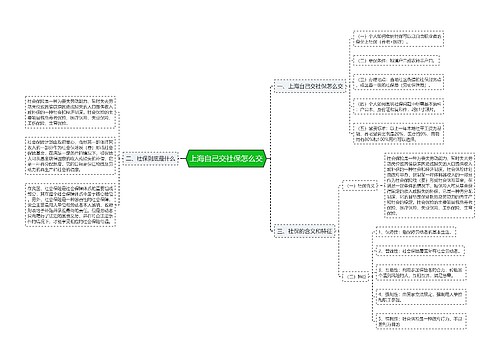Click the (二) 特征 sub-node
Viewport: 500px width, 360px height.
point(356,276)
